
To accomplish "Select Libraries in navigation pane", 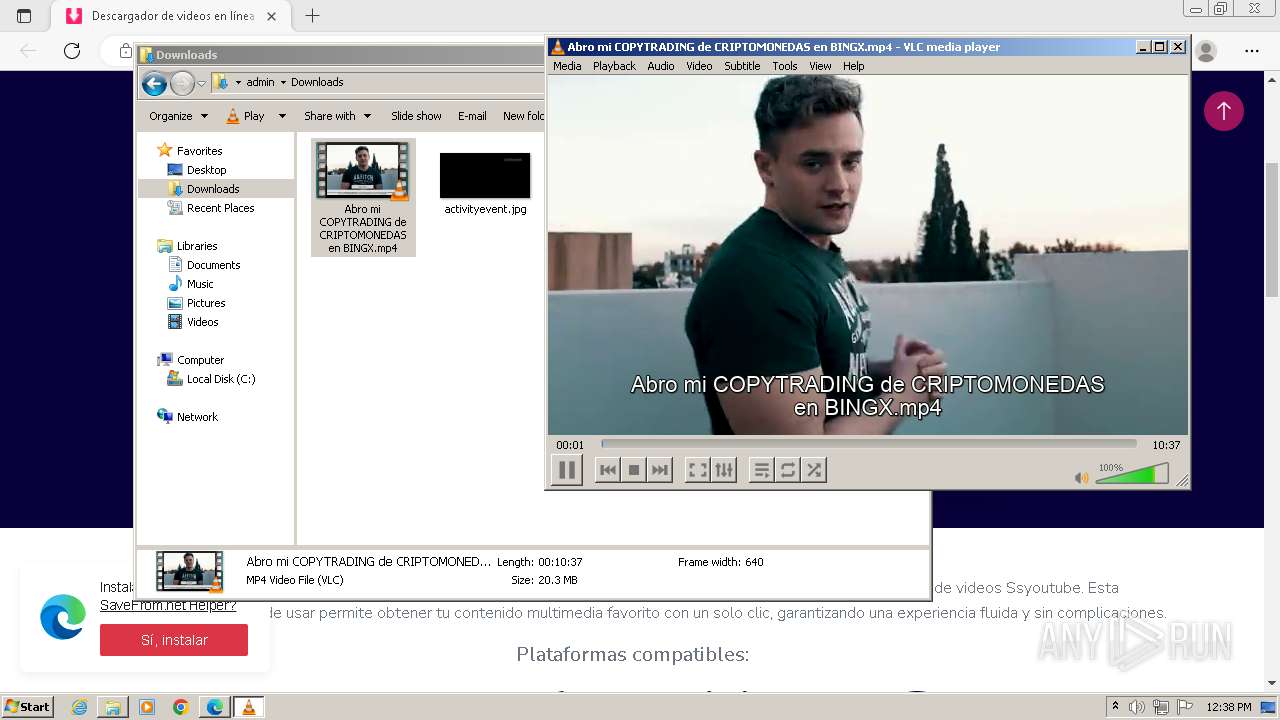I will pos(197,246).
